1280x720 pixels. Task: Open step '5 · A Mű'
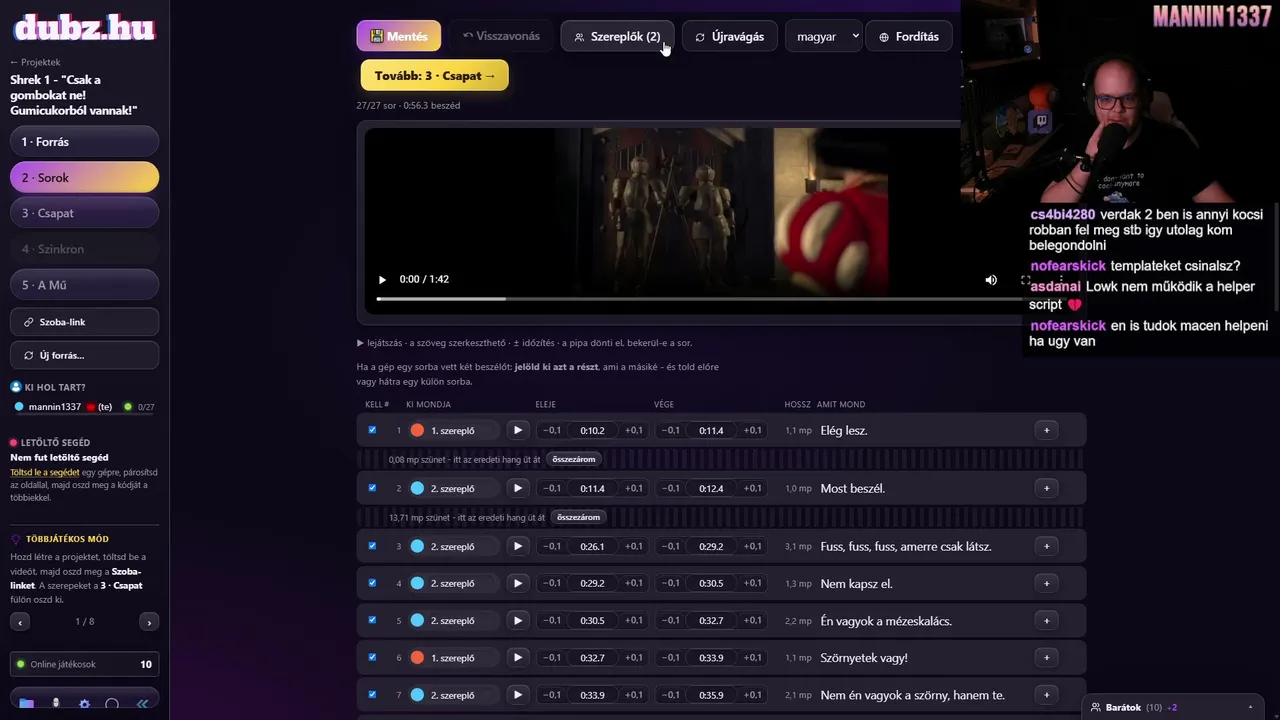tap(84, 285)
